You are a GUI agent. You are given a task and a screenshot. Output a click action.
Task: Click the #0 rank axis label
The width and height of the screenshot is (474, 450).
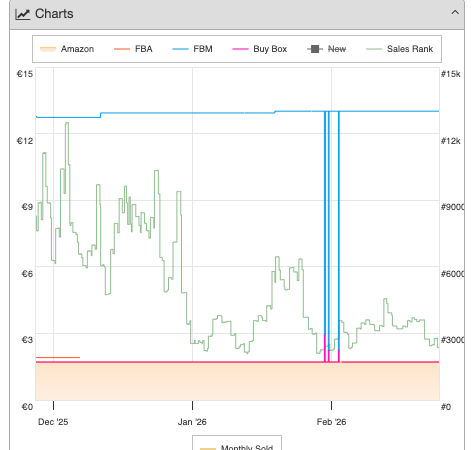click(x=446, y=407)
